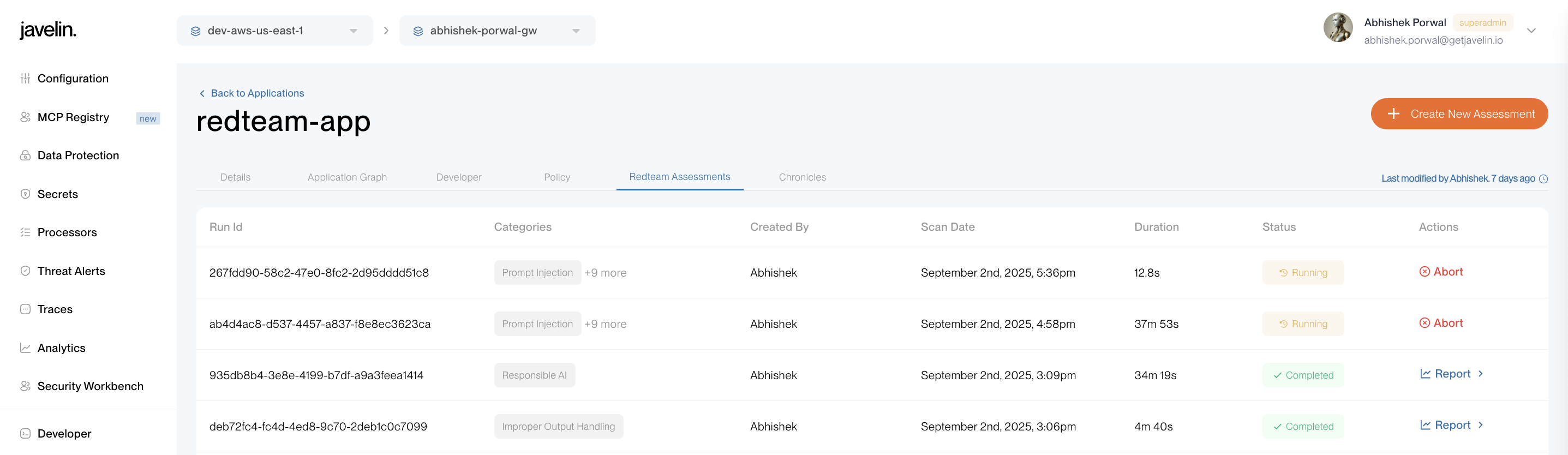Switch to the Details tab
The width and height of the screenshot is (1568, 455).
pos(235,177)
